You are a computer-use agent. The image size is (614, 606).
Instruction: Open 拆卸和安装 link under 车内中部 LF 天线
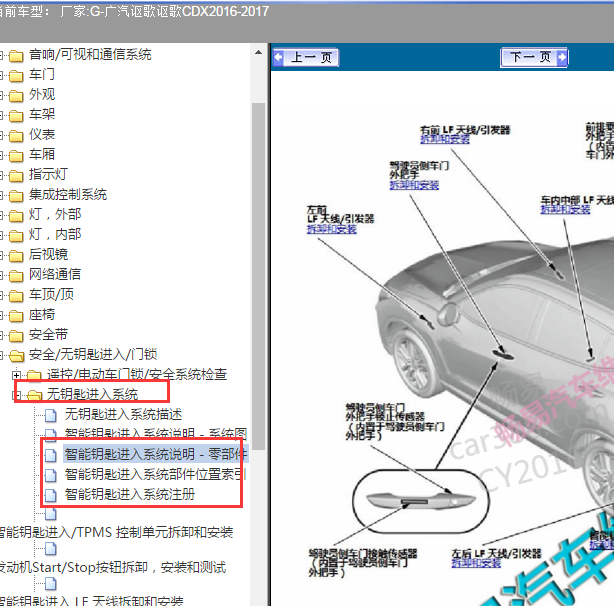pyautogui.click(x=565, y=209)
